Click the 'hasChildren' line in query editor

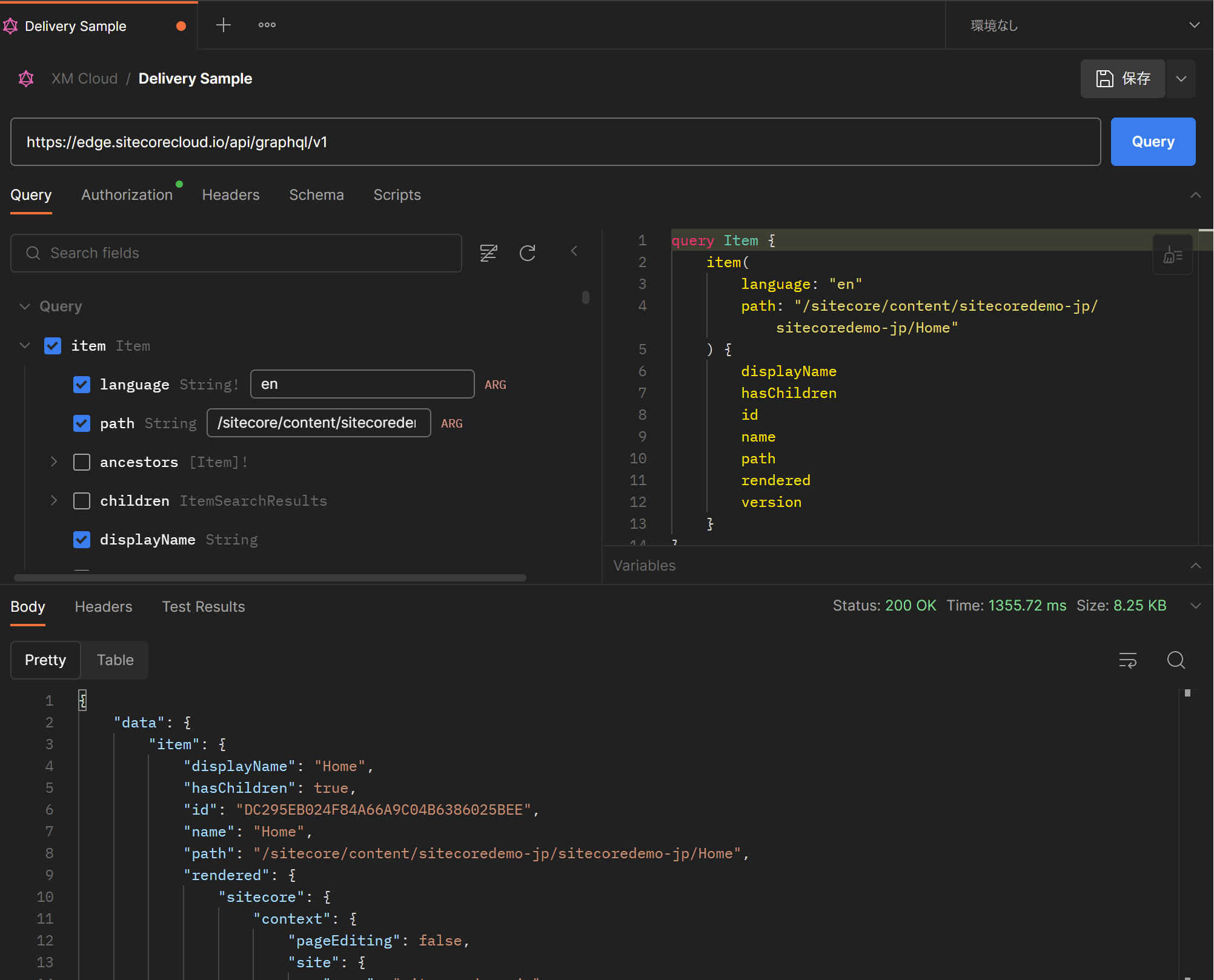pos(789,393)
